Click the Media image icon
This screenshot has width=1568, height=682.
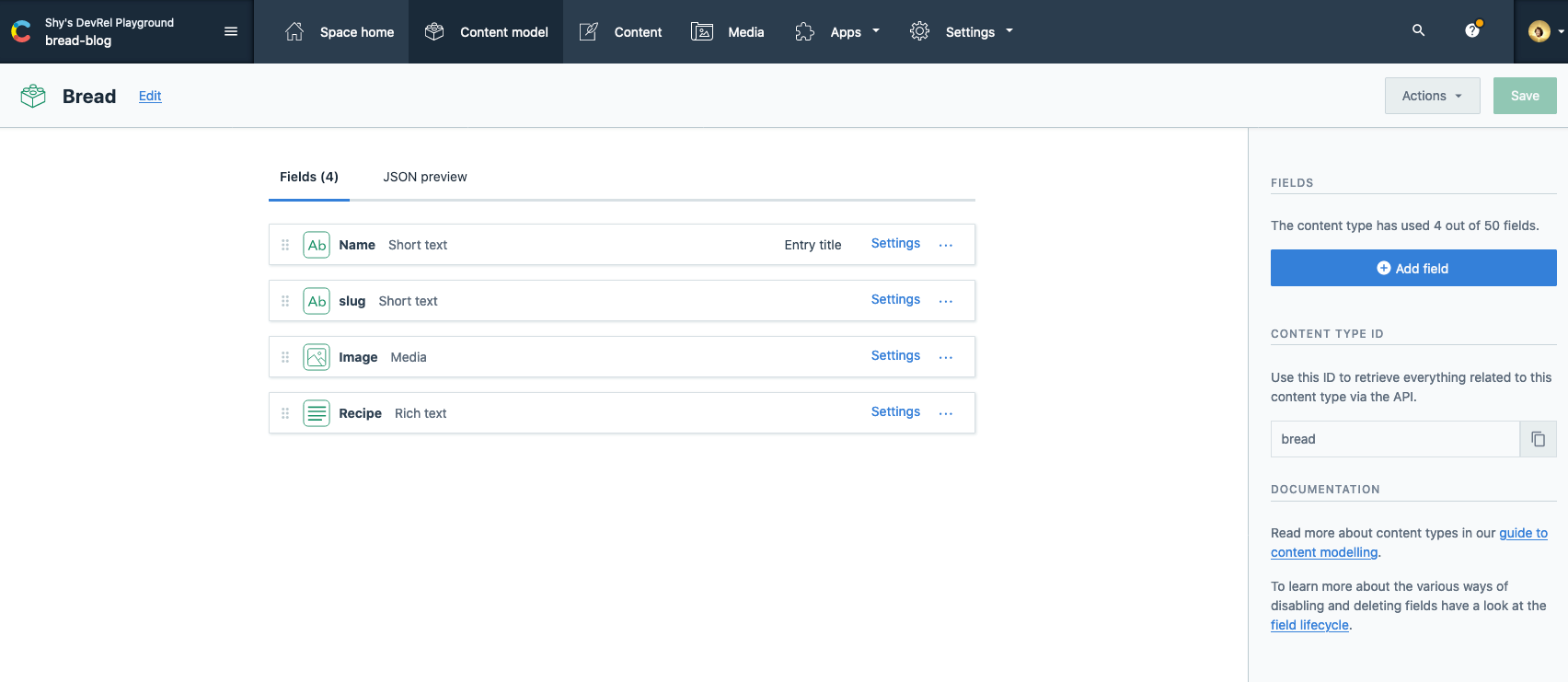[702, 31]
